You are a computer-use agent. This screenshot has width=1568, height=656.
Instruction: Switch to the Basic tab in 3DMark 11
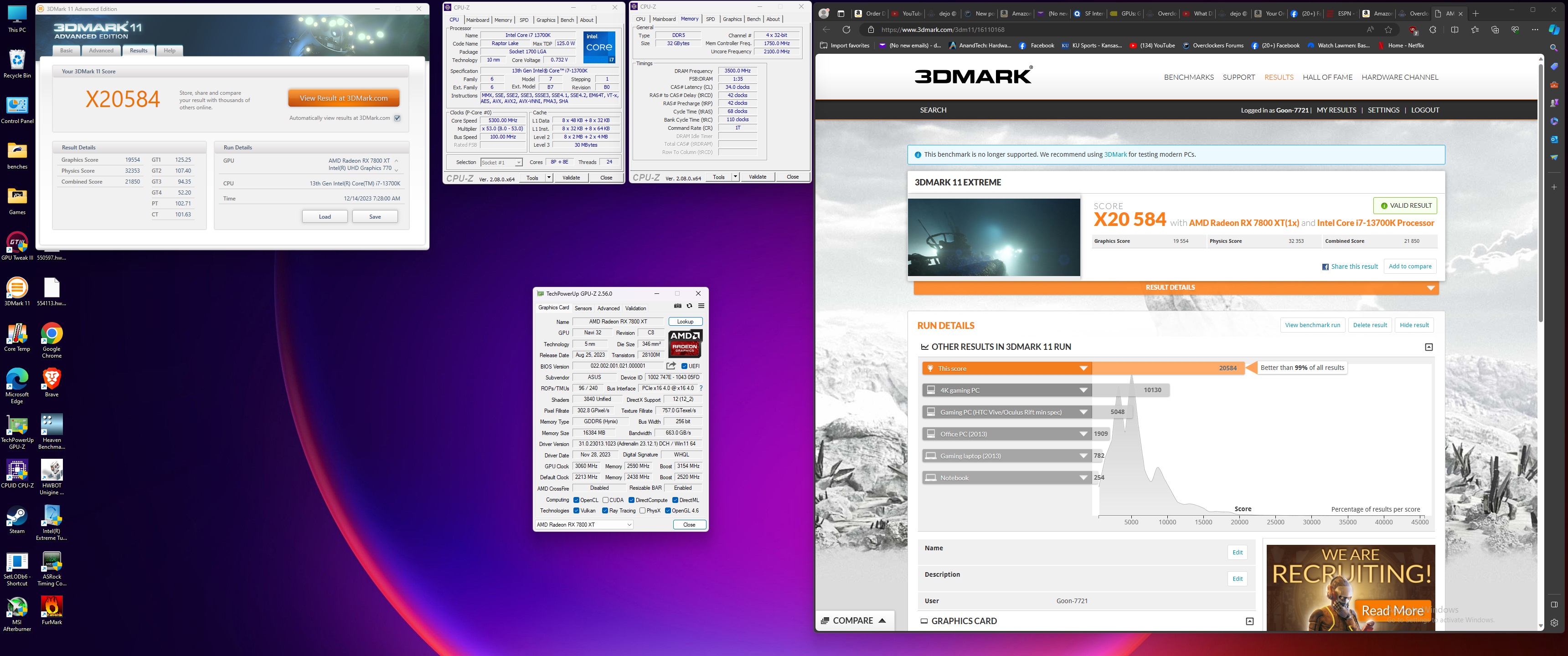coord(67,51)
